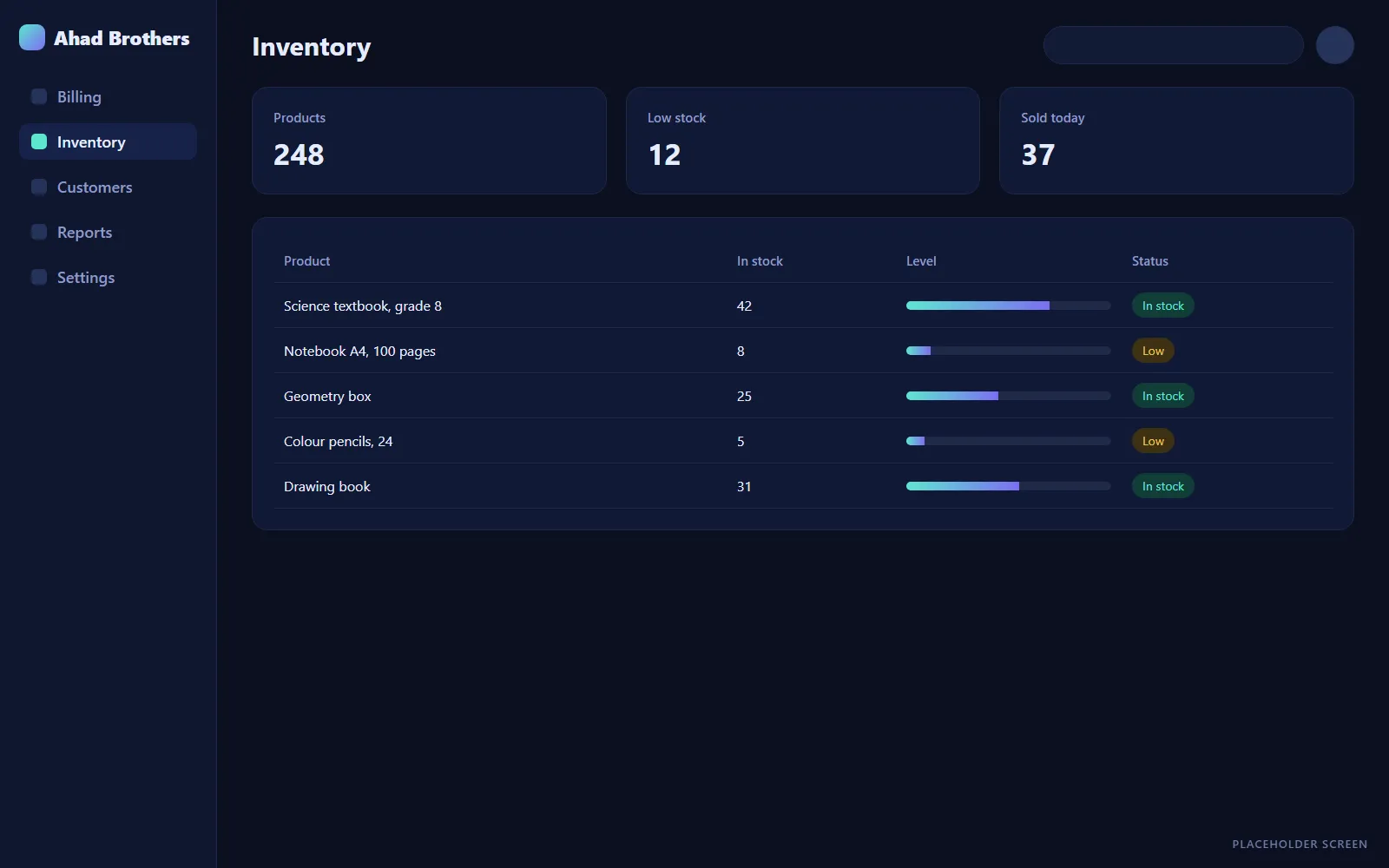Open the Sold today card showing 37

click(1176, 141)
